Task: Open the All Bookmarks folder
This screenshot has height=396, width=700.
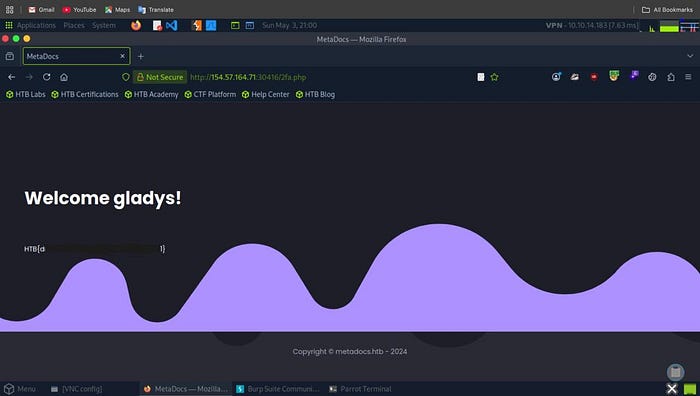Action: coord(667,9)
